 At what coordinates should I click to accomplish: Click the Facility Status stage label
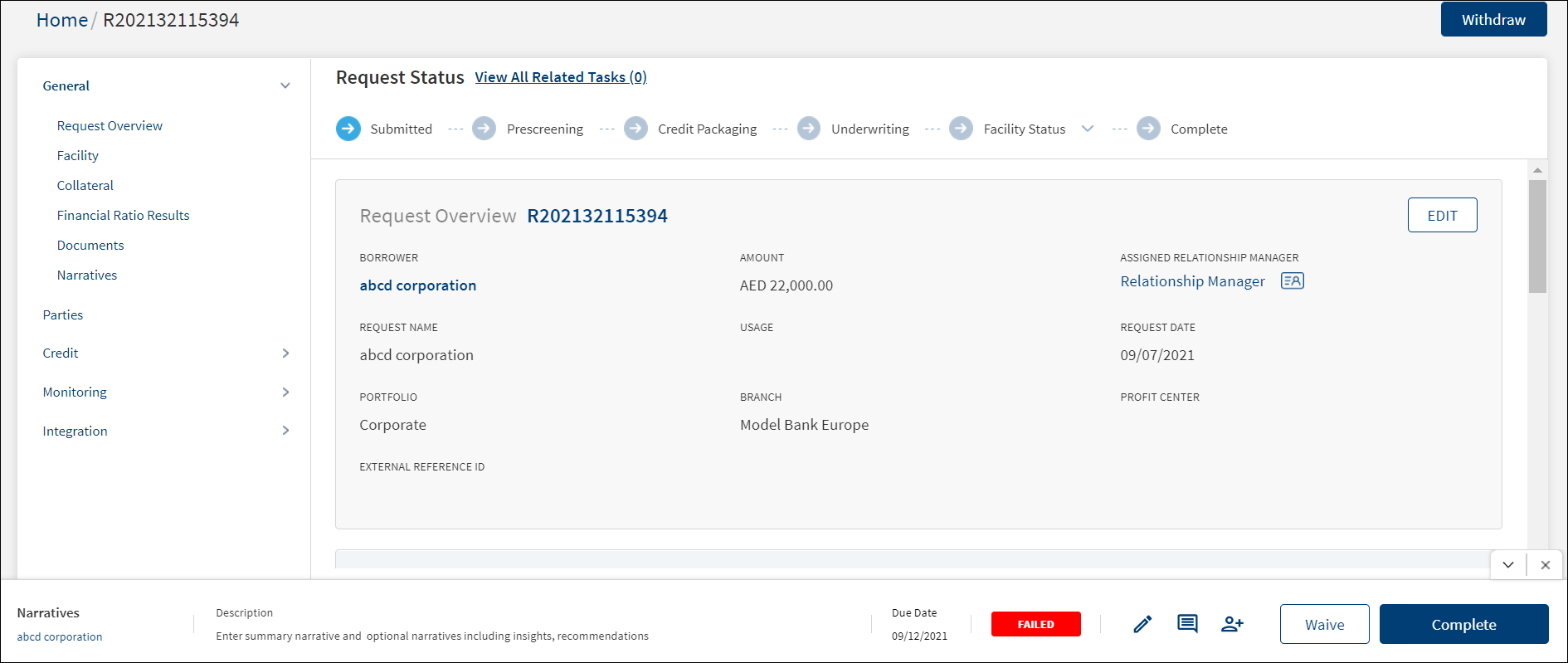tap(1025, 129)
